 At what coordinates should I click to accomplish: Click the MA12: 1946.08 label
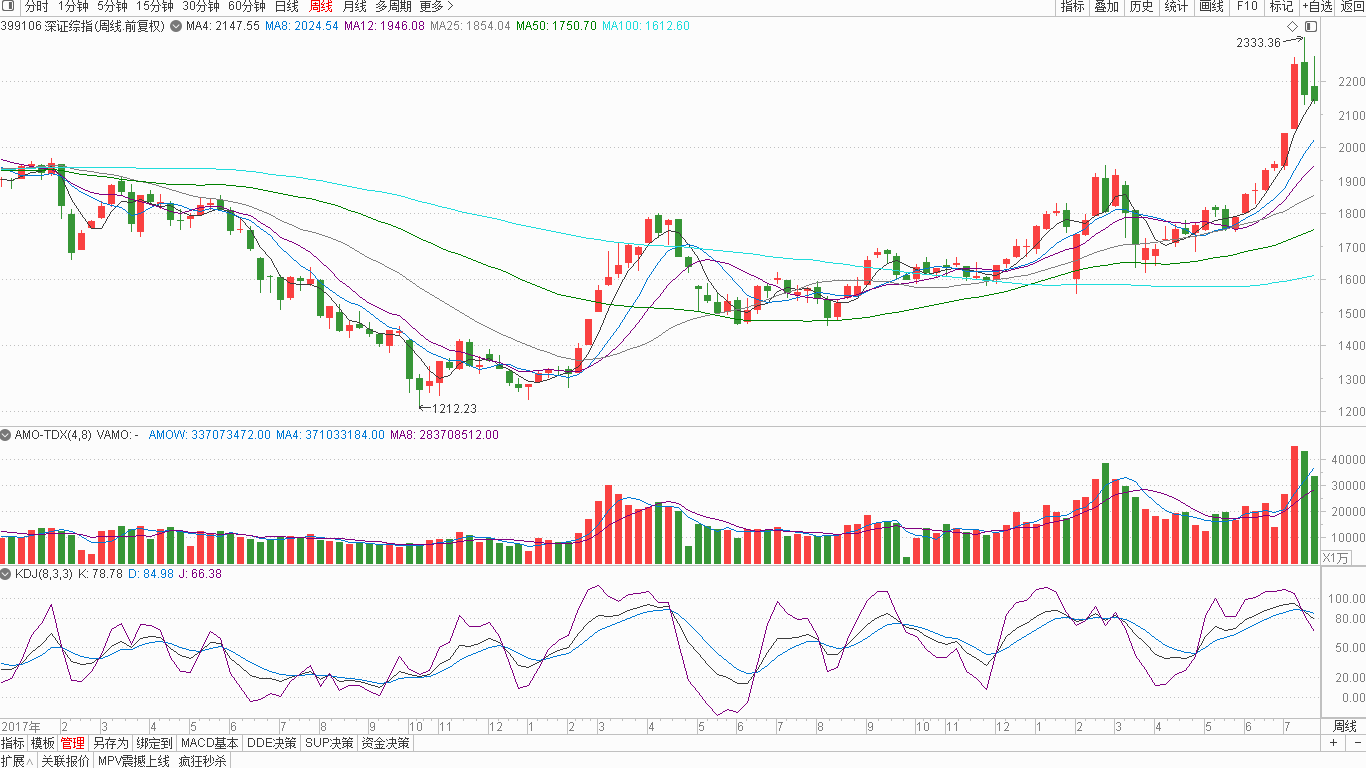(x=384, y=26)
